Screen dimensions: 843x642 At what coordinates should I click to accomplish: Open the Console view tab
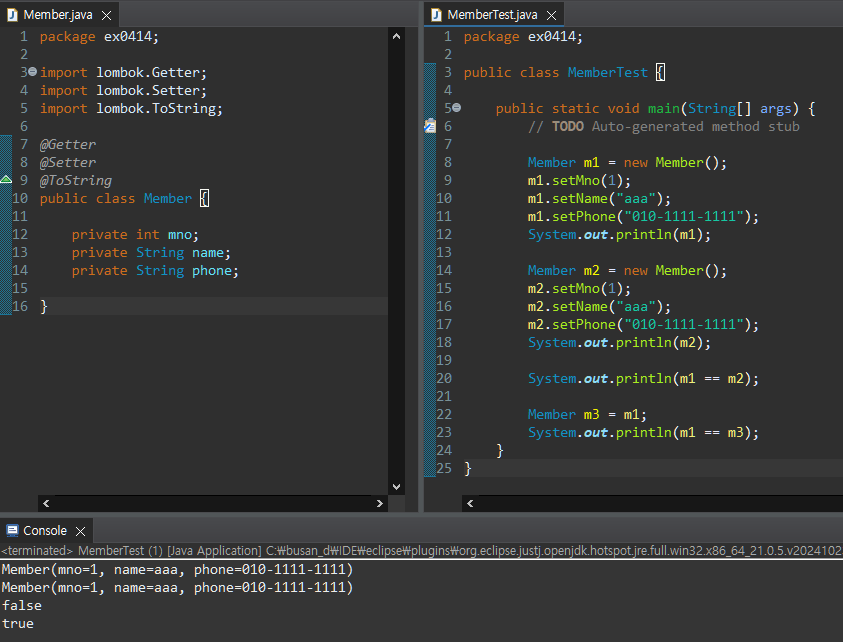[x=45, y=531]
